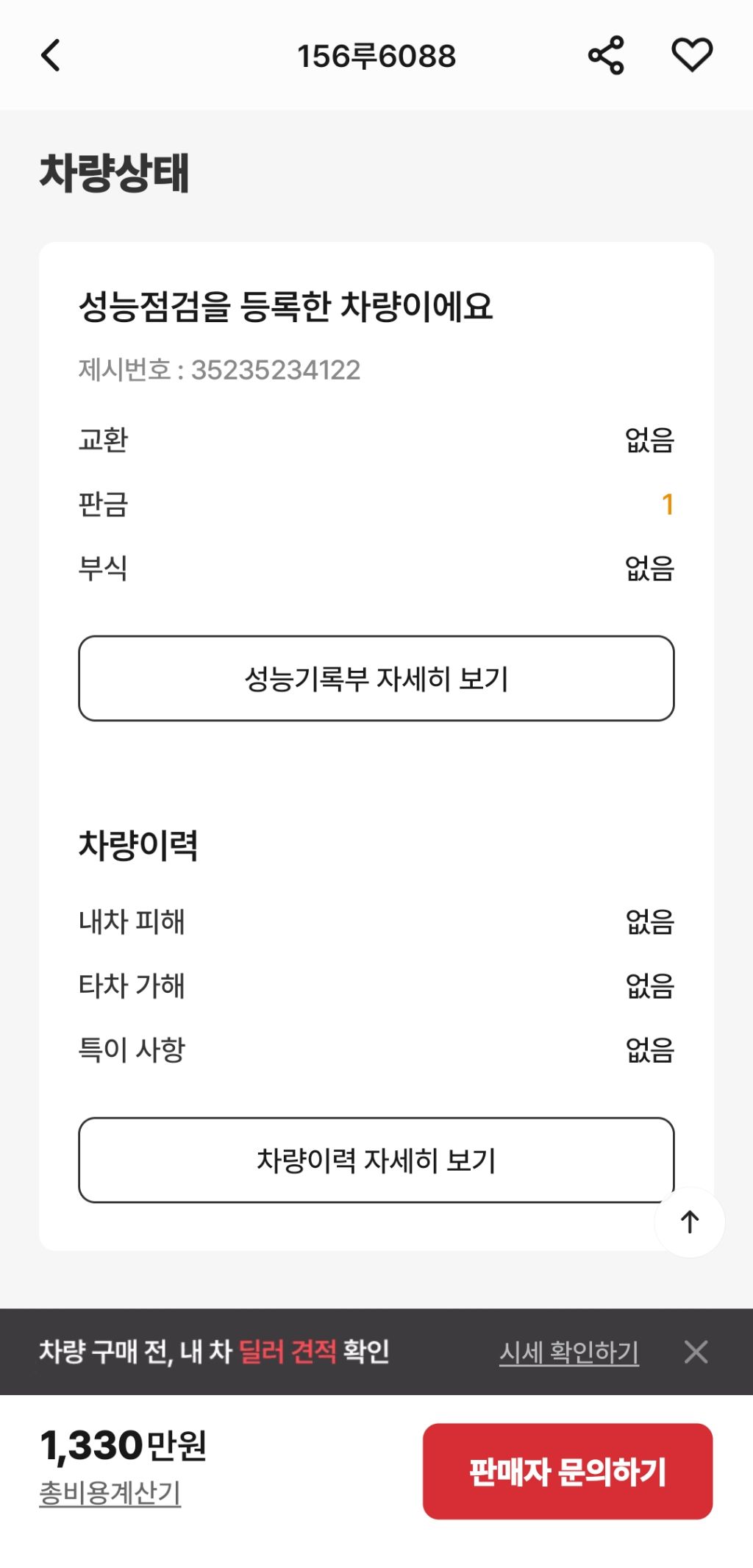Tap the 156루6088 page title
Screen dimensions: 753x1568
point(376,56)
